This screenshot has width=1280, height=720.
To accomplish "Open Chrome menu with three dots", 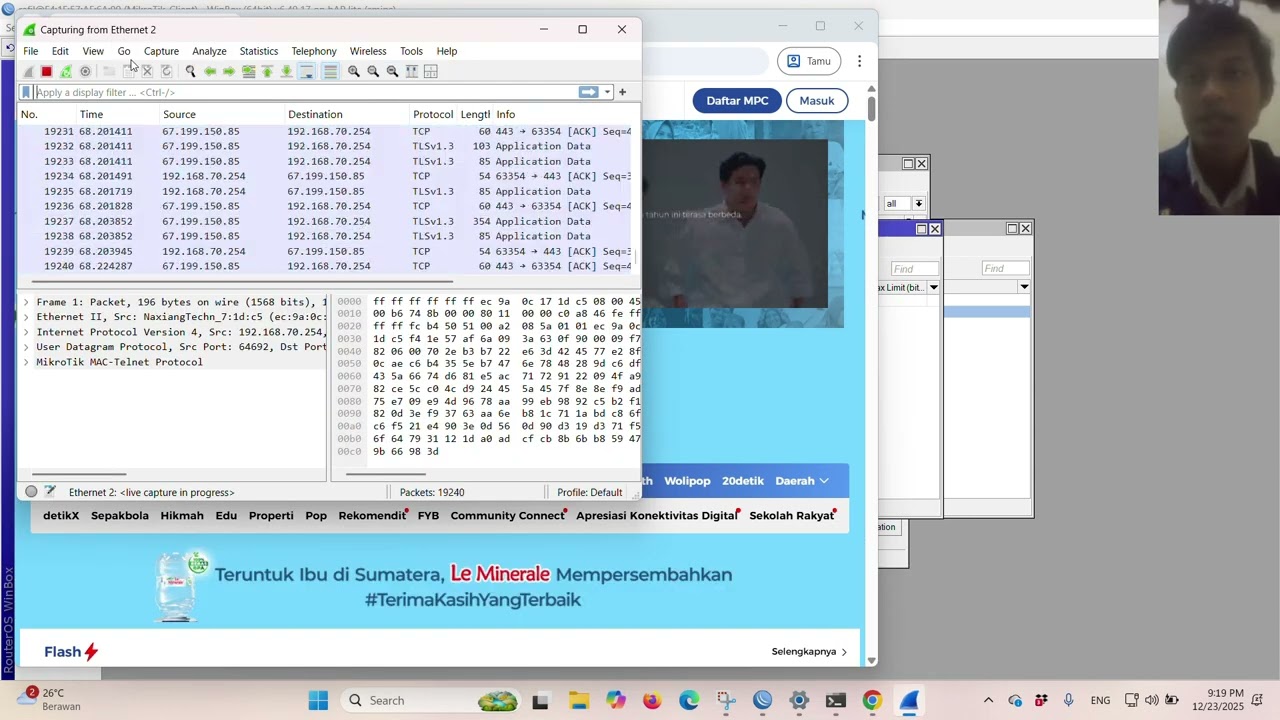I will [x=859, y=61].
